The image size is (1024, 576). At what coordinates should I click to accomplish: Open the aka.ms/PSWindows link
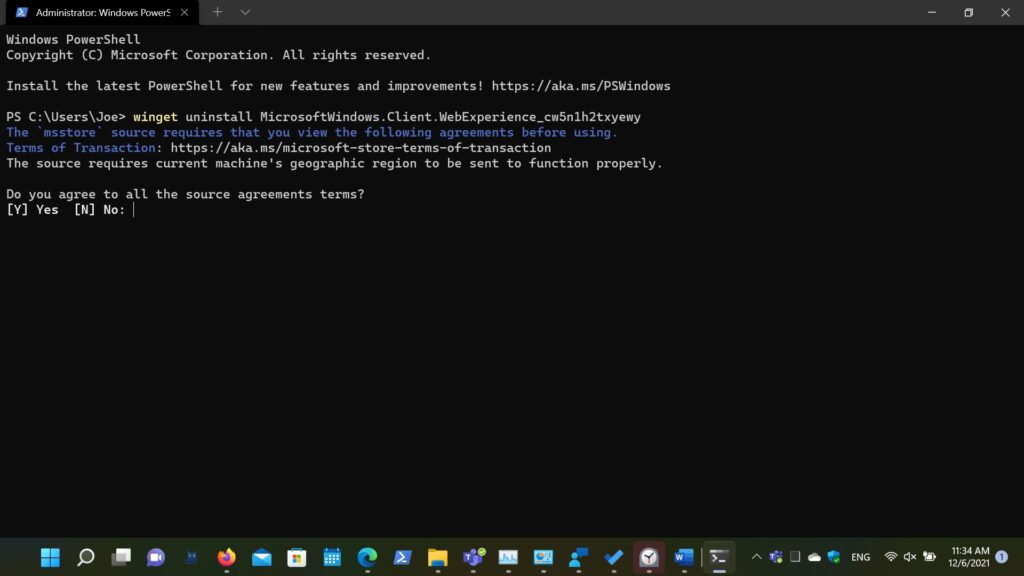click(x=580, y=86)
